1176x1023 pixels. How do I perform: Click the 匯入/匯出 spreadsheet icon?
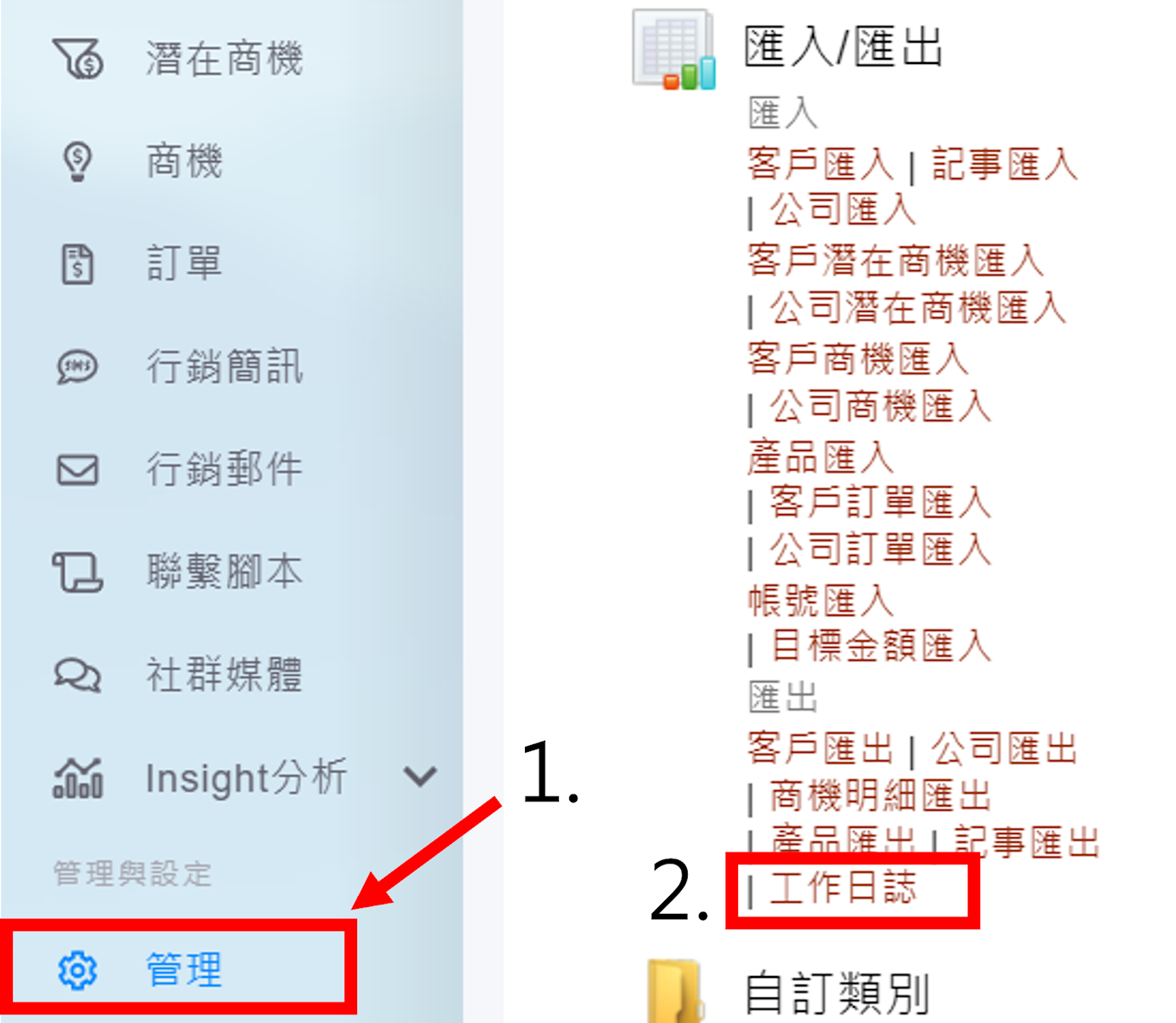673,49
